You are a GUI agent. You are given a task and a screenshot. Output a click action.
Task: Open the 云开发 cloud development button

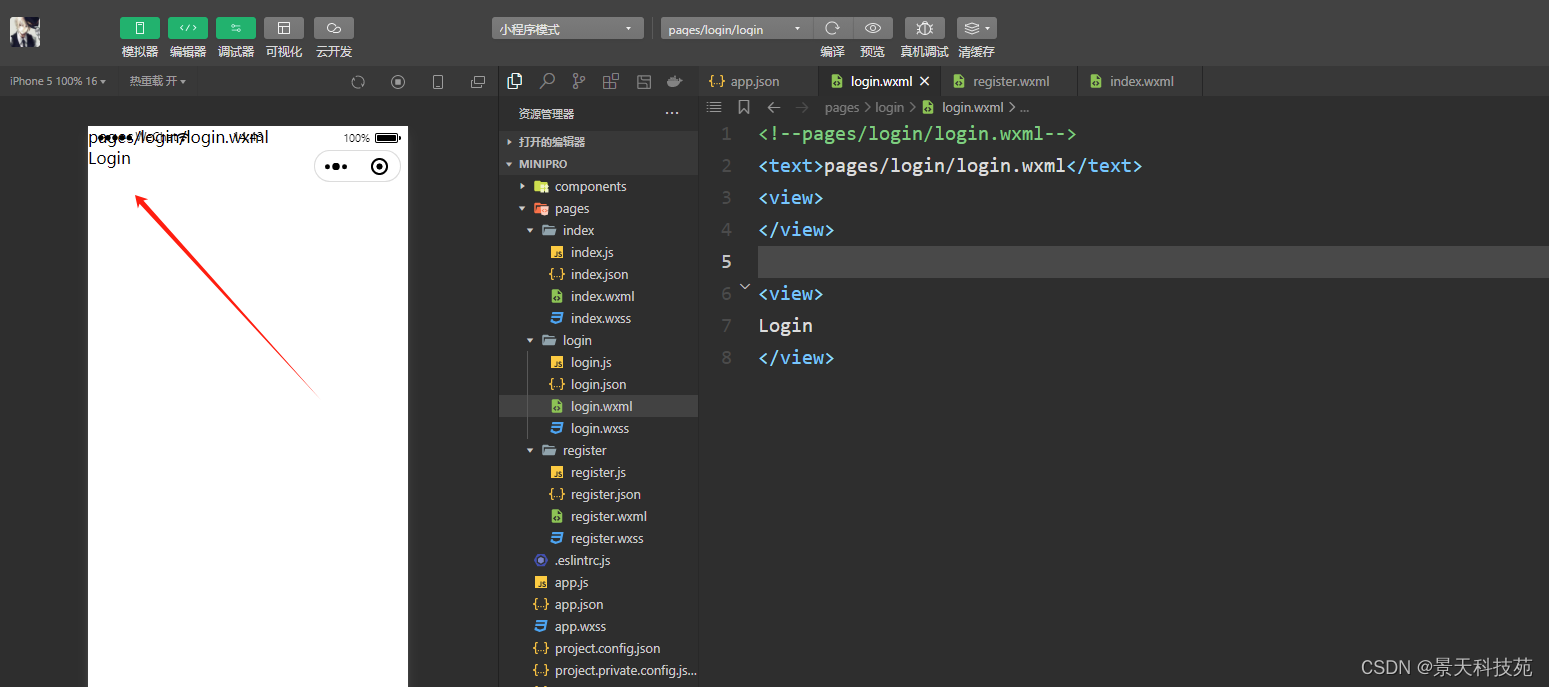coord(334,28)
